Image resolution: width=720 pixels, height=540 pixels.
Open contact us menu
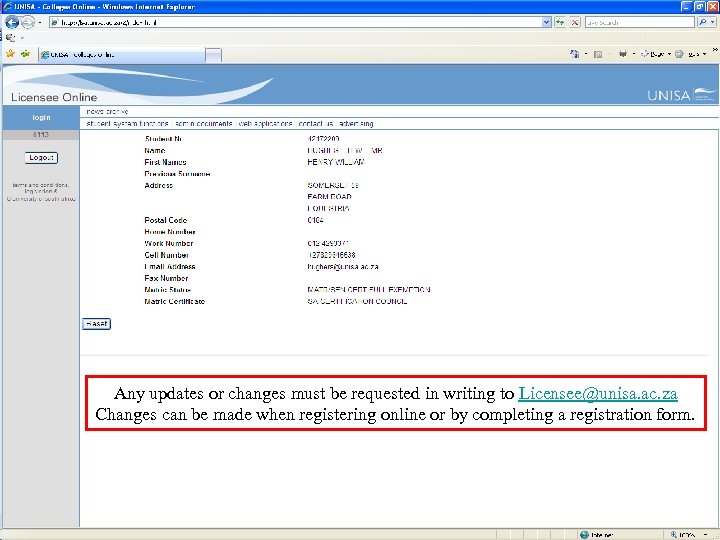coord(315,124)
